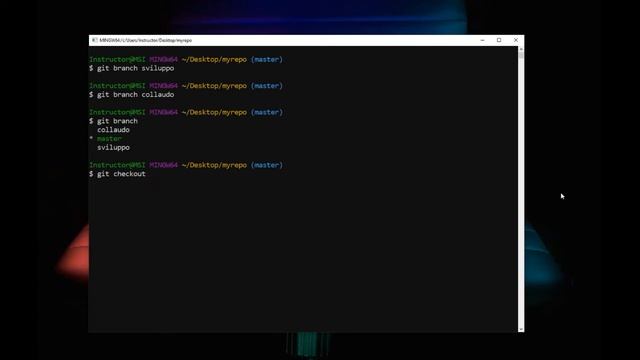Click the 'git branch sviluppo' command line
This screenshot has width=640, height=360.
click(131, 68)
